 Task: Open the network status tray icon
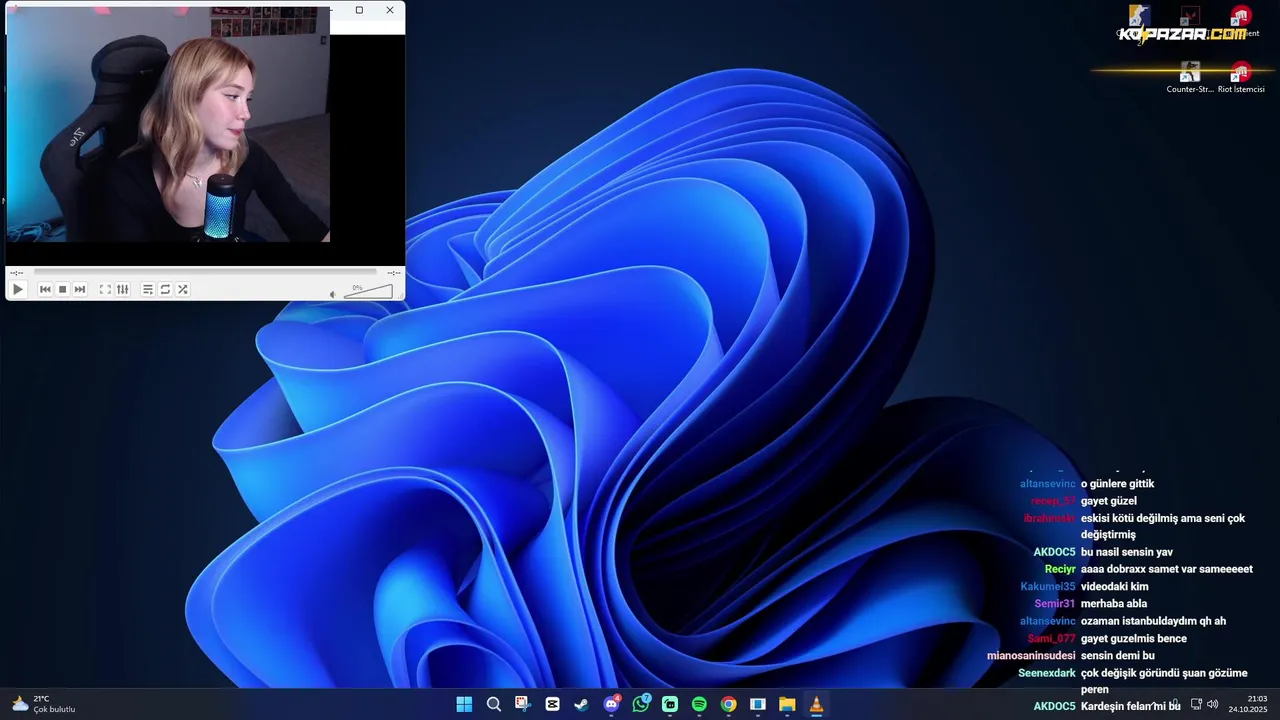click(1196, 704)
